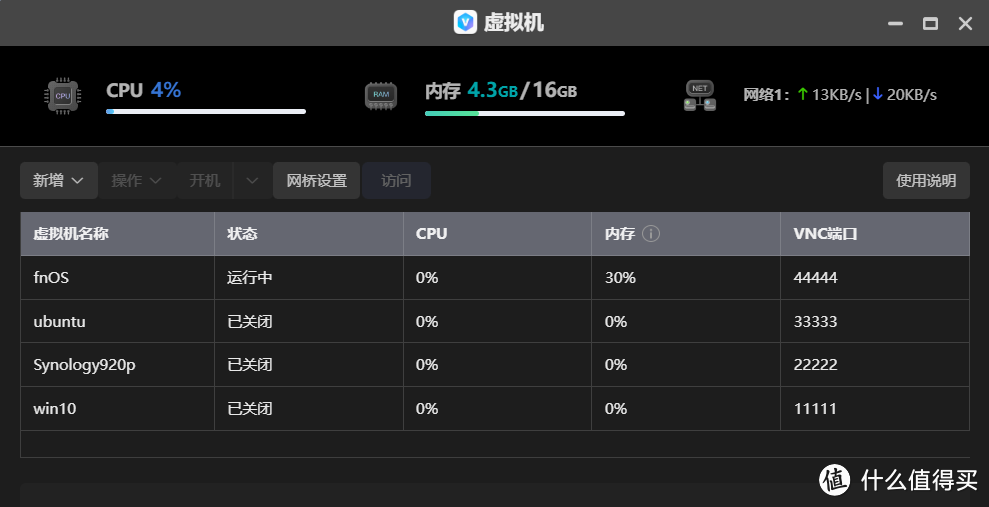Minimize the 虚拟机 window
This screenshot has width=989, height=507.
click(895, 22)
